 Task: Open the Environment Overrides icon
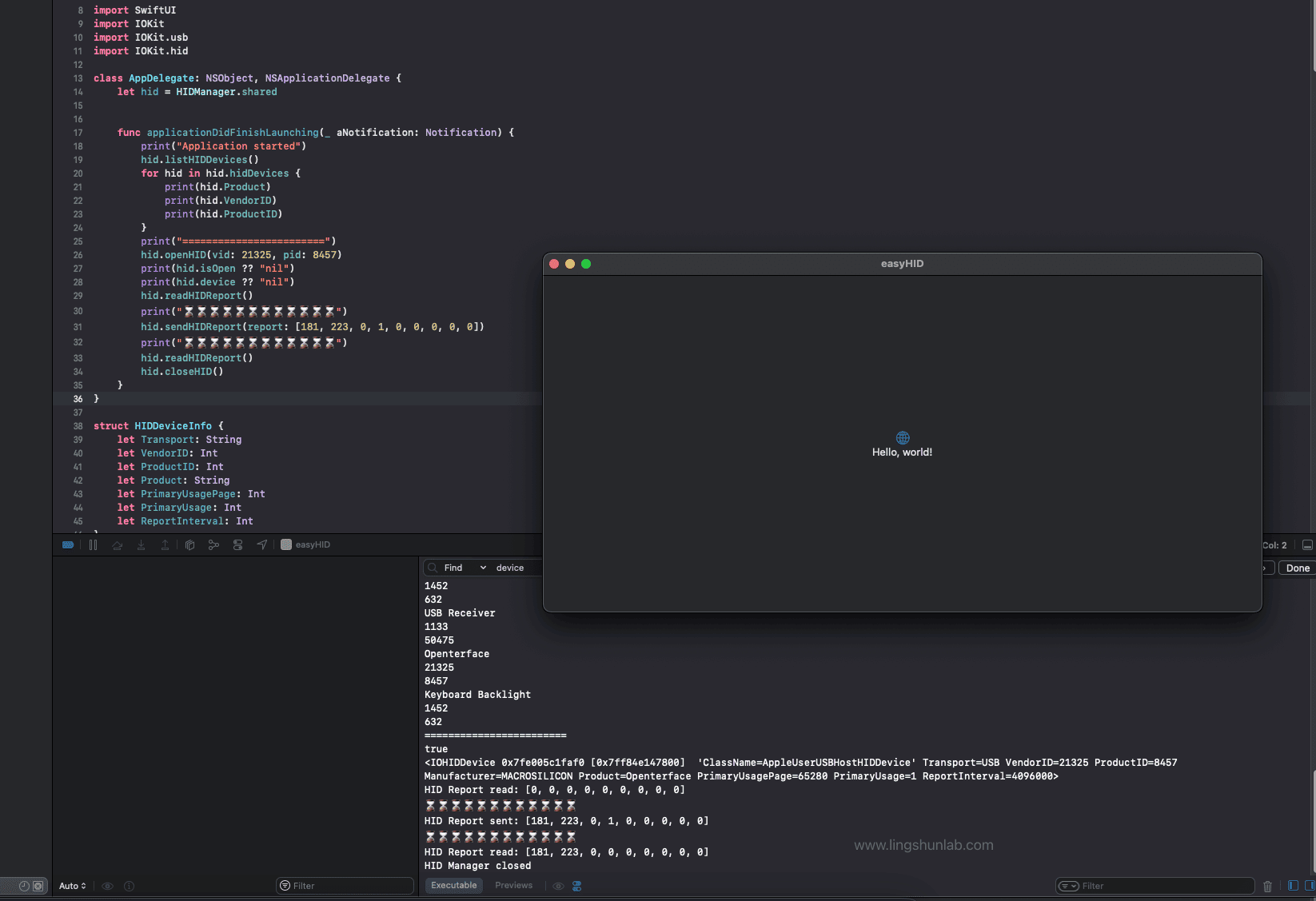pyautogui.click(x=237, y=544)
